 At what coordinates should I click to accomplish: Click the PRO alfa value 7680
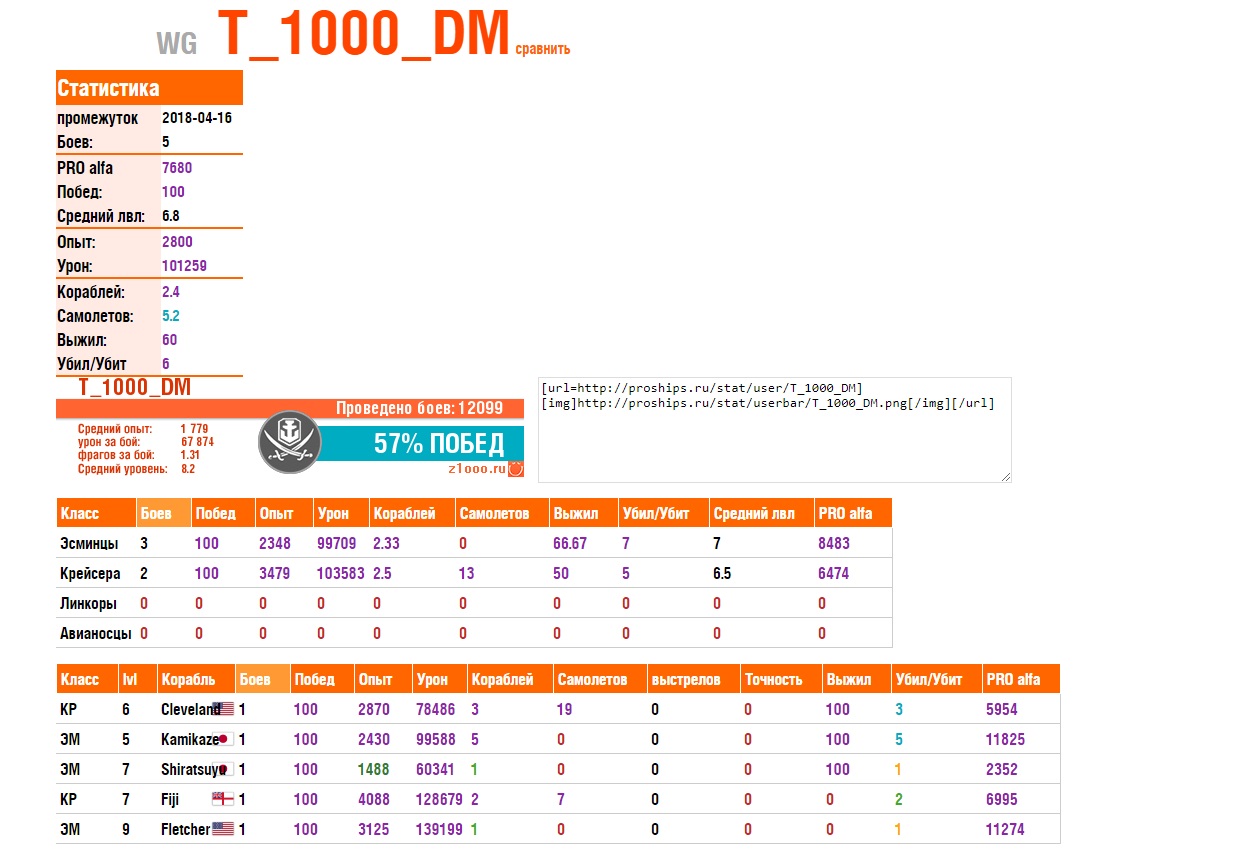(x=177, y=168)
